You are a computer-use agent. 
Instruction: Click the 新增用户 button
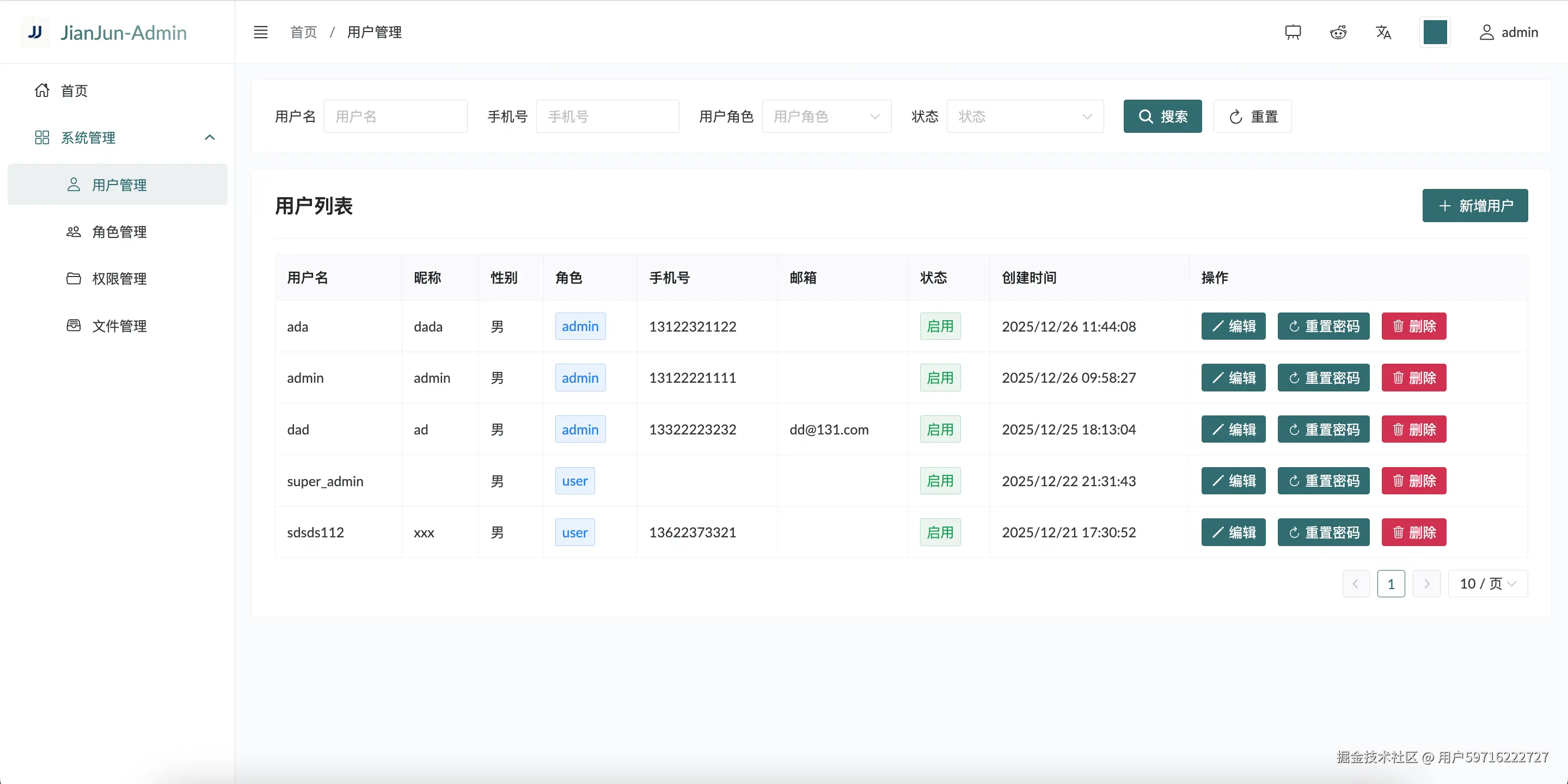pyautogui.click(x=1474, y=206)
